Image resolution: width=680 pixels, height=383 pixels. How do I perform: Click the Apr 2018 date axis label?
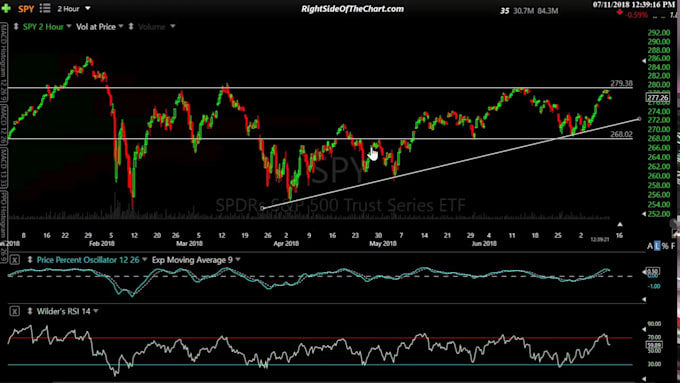click(x=286, y=244)
